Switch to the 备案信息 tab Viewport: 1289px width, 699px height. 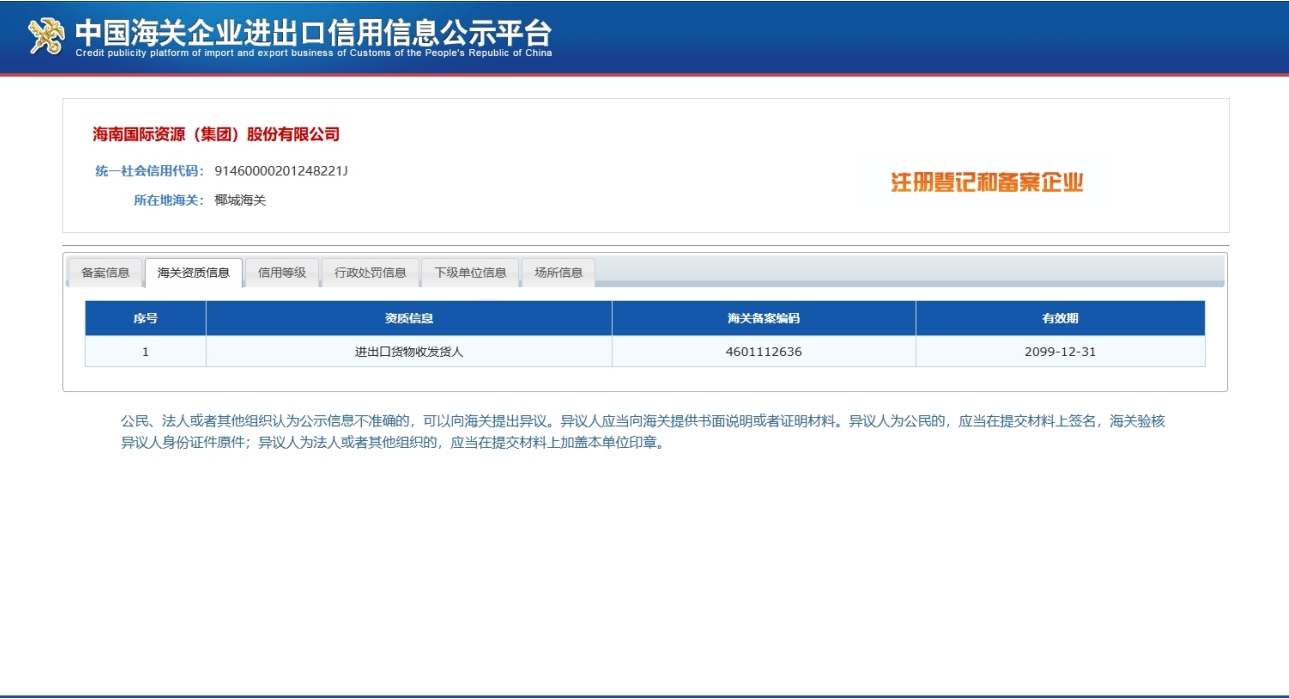click(x=105, y=273)
